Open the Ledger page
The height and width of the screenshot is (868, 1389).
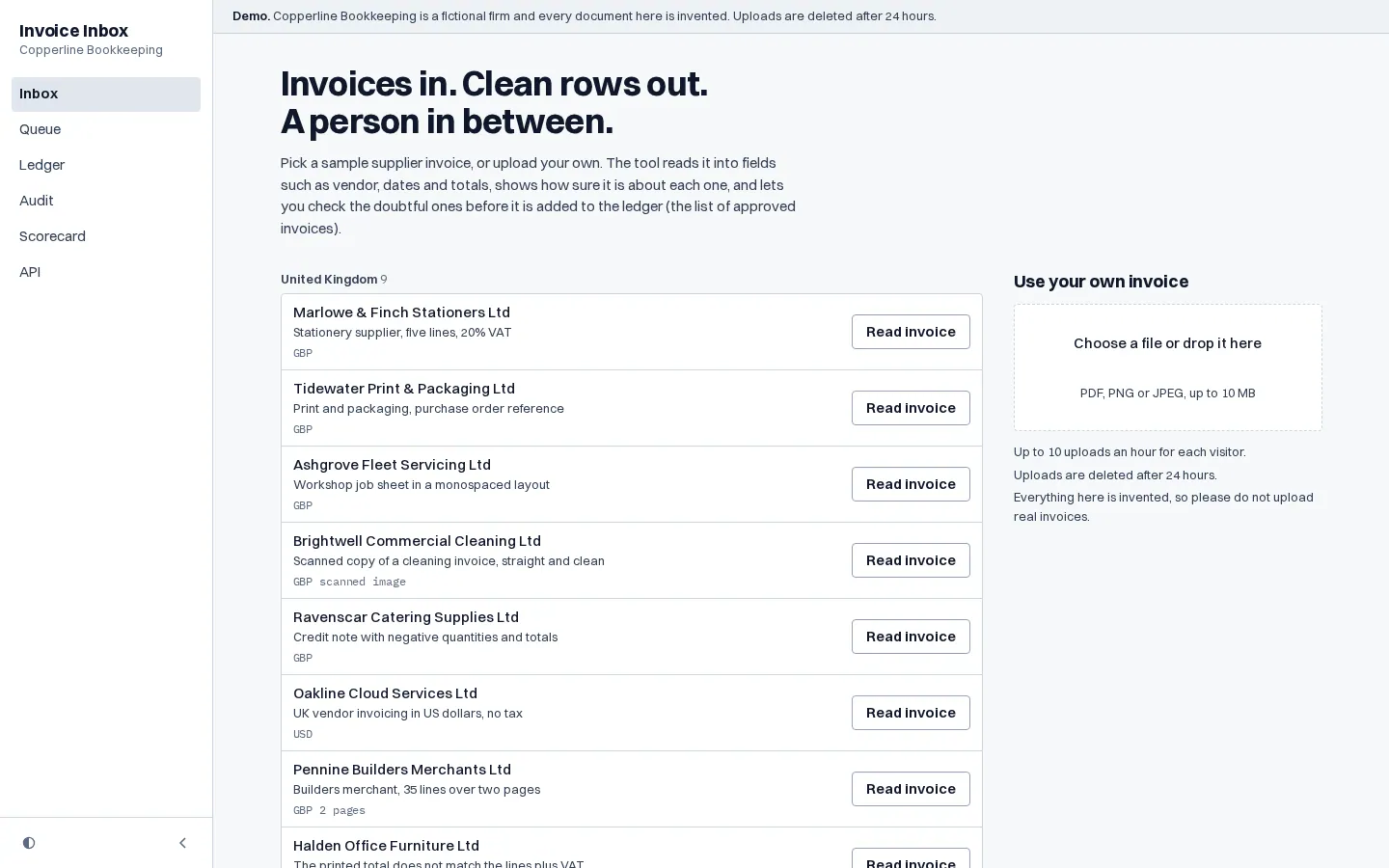coord(106,166)
